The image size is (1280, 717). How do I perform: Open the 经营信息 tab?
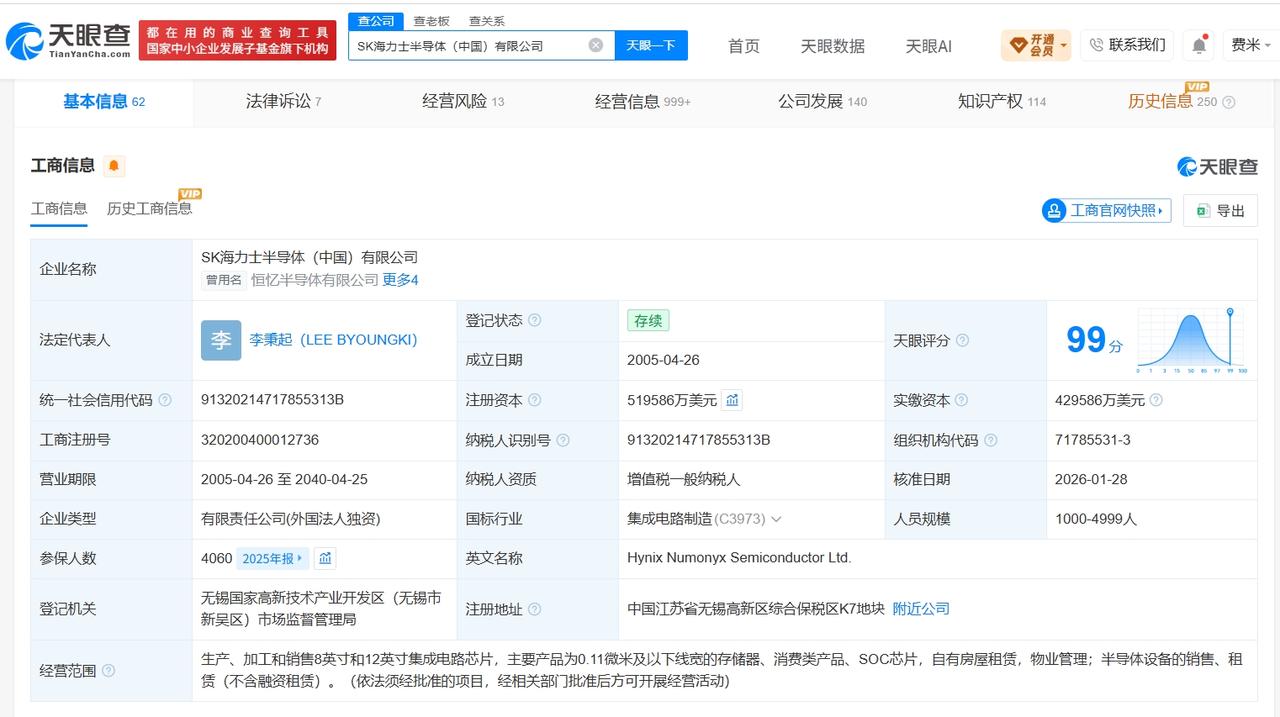pyautogui.click(x=643, y=101)
